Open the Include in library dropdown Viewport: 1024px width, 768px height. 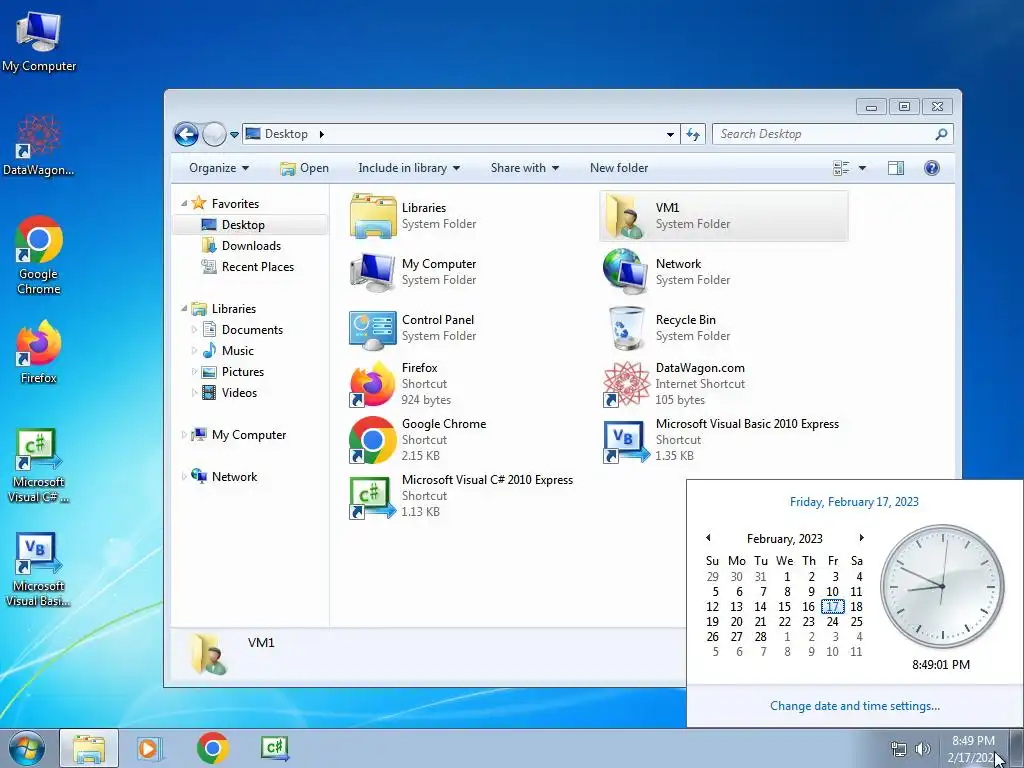[409, 168]
